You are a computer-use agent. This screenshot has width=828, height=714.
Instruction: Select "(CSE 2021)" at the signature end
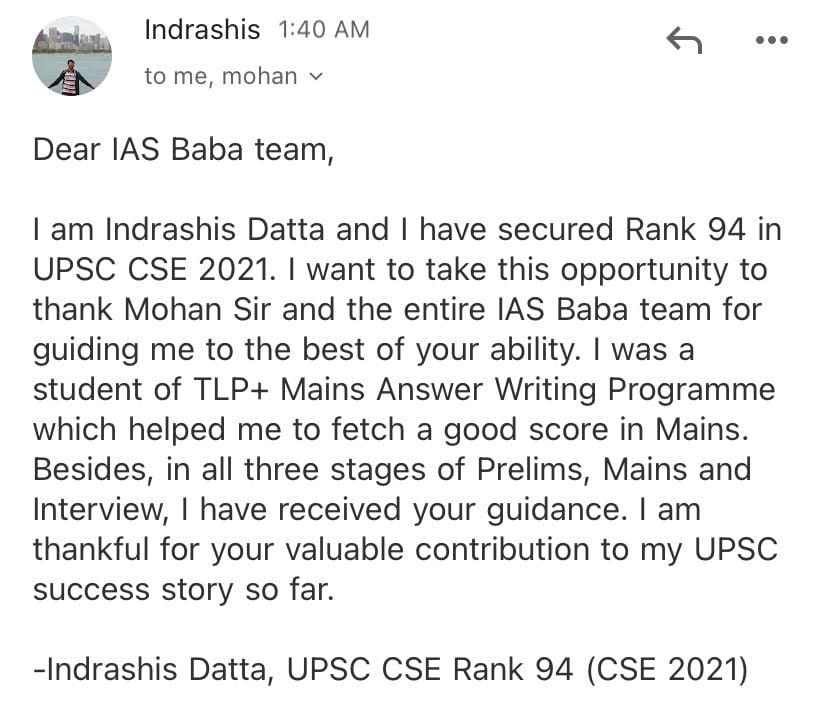(667, 670)
